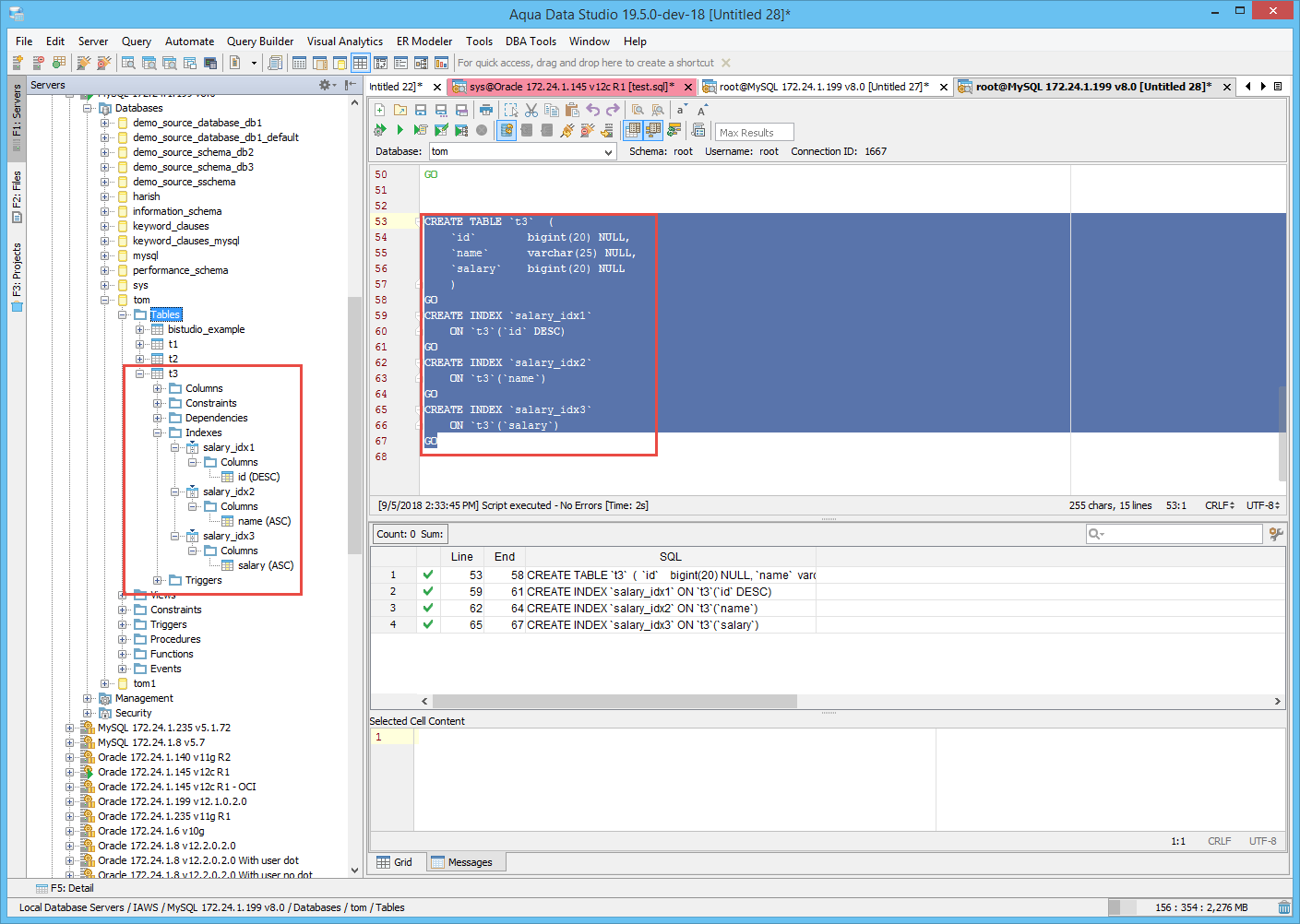Click the Paste clipboard icon
Viewport: 1300px width, 924px height.
click(572, 110)
